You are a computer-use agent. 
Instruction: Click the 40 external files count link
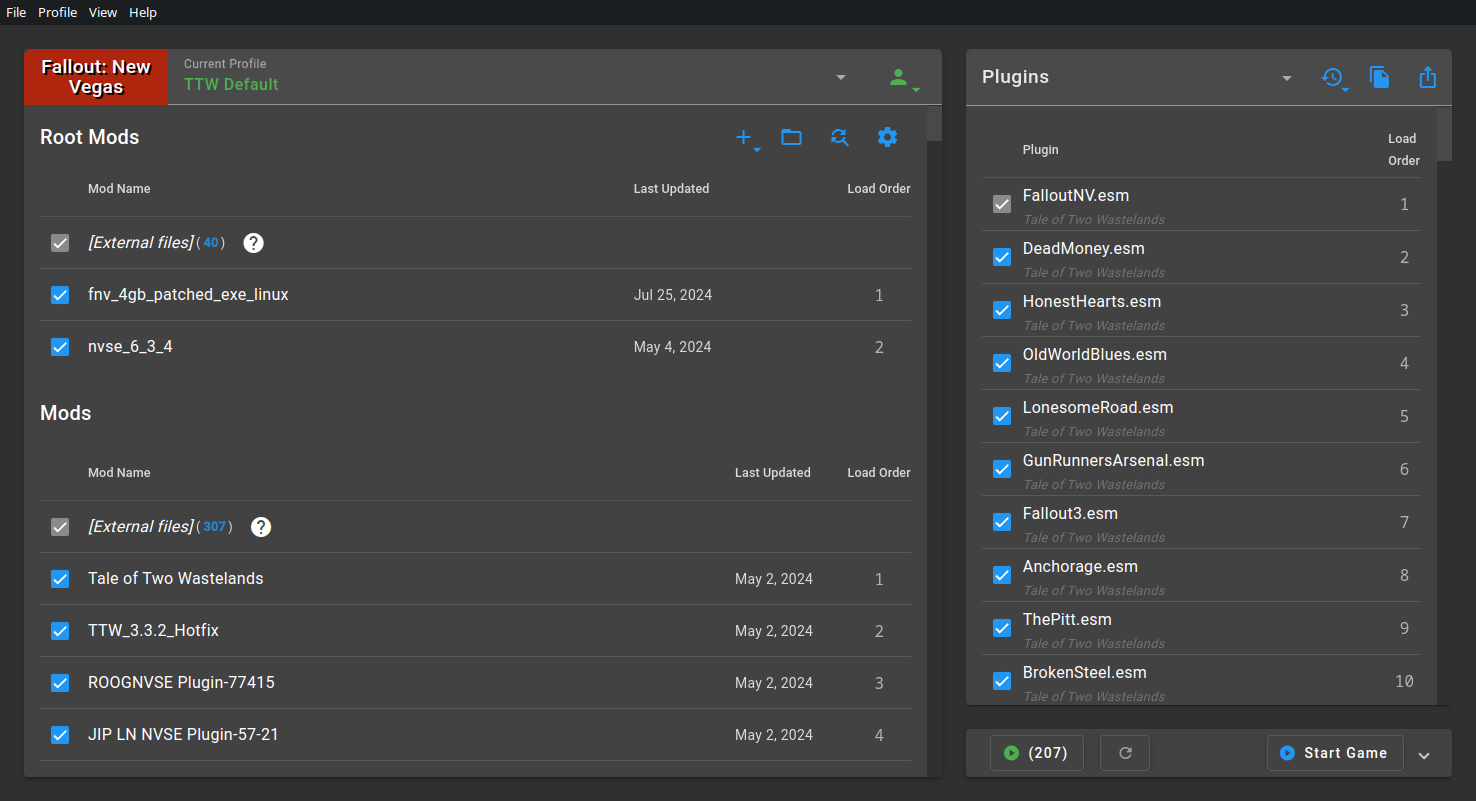click(x=210, y=243)
